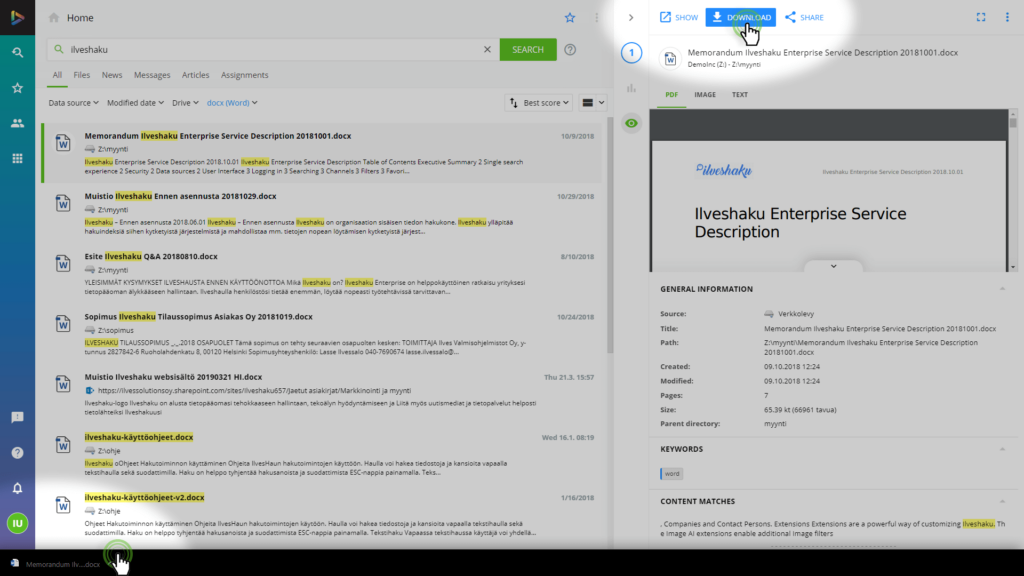This screenshot has height=576, width=1024.
Task: Switch preview to PDF tab
Action: 671,95
